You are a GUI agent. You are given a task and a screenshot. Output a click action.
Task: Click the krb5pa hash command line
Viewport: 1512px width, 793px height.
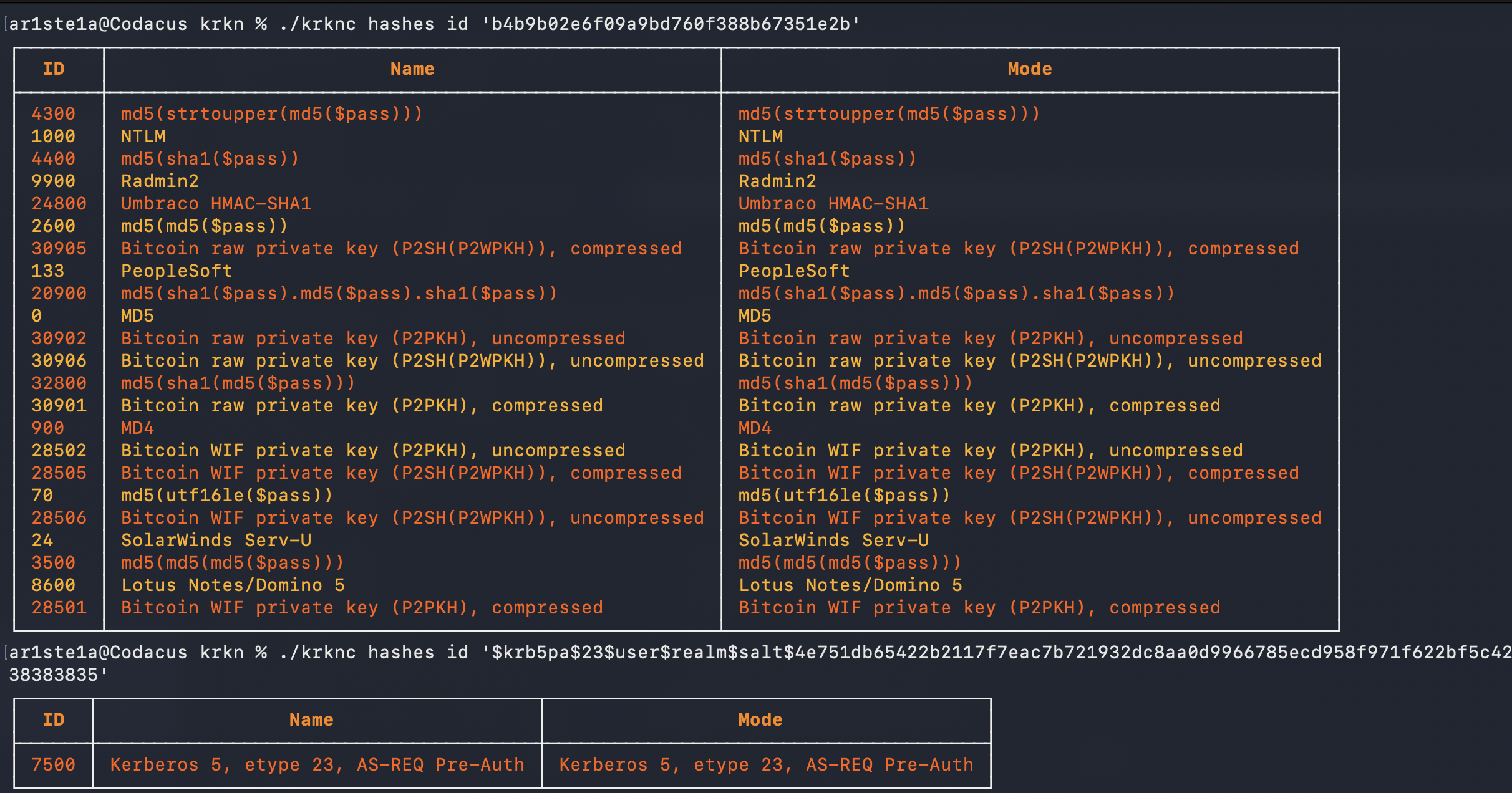[749, 653]
